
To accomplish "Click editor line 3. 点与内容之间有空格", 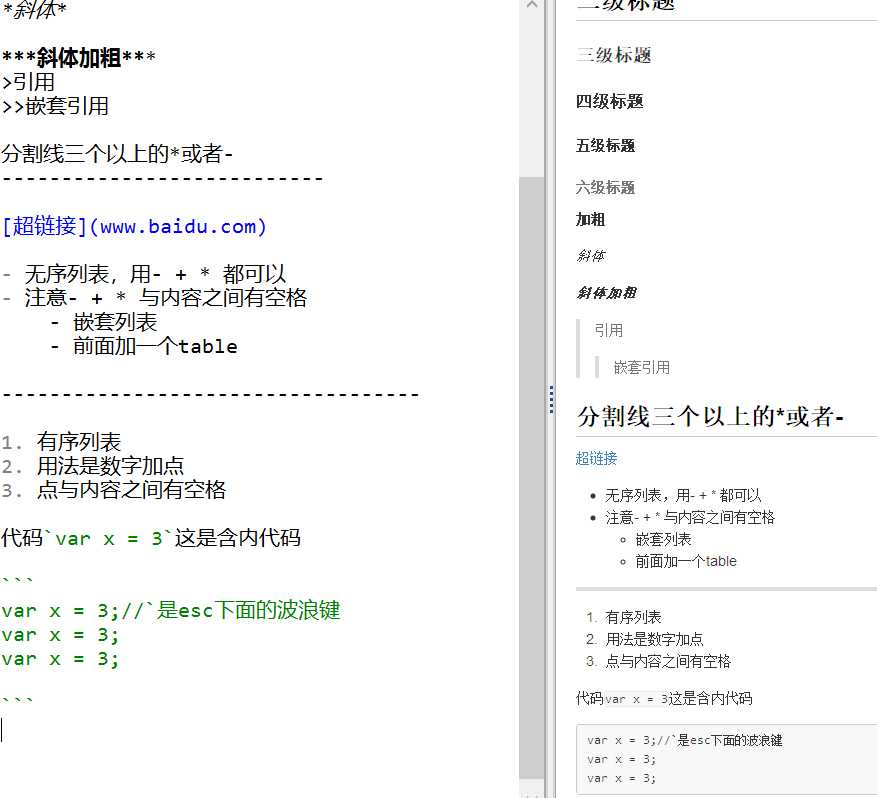I will [x=114, y=490].
